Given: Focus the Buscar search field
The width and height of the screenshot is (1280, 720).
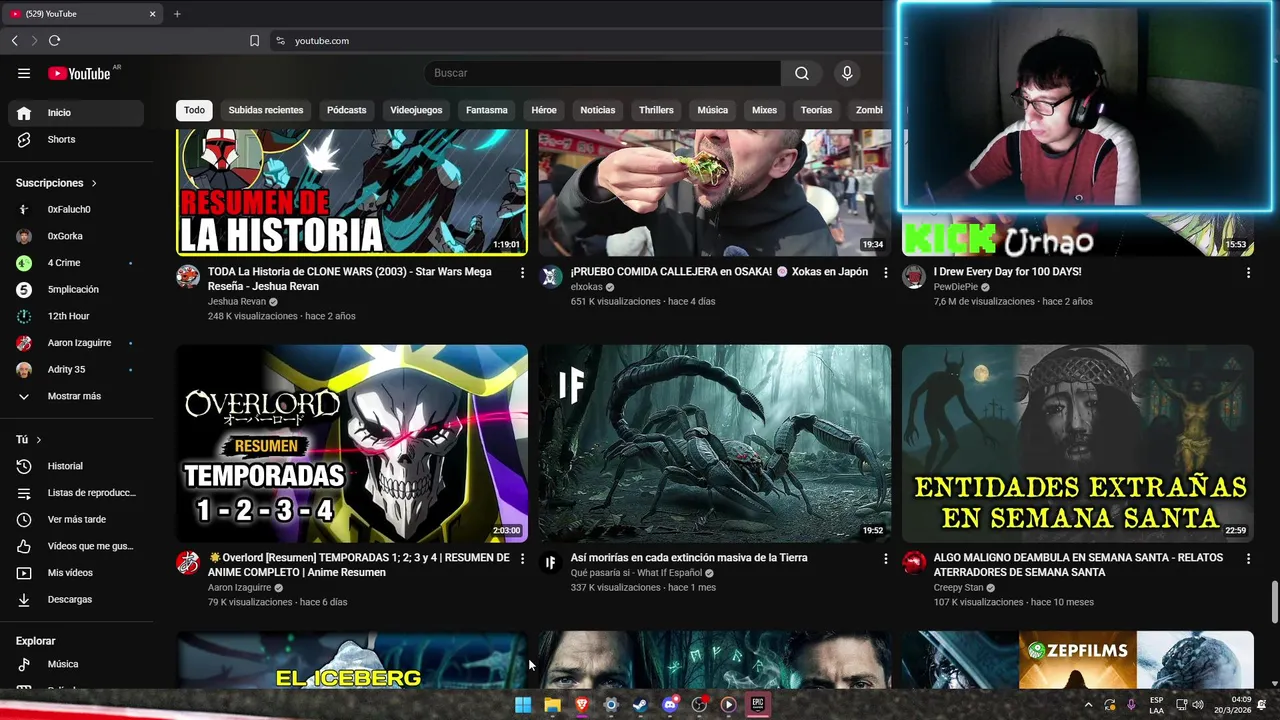Looking at the screenshot, I should (603, 73).
